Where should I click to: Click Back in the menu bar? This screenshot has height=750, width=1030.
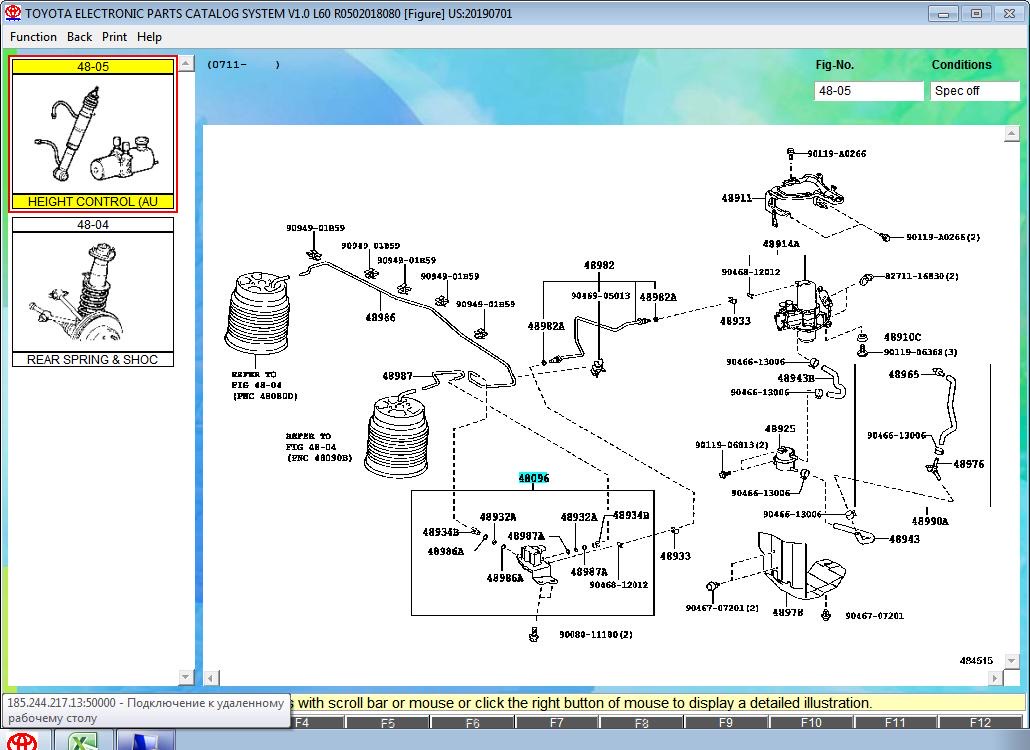[79, 36]
